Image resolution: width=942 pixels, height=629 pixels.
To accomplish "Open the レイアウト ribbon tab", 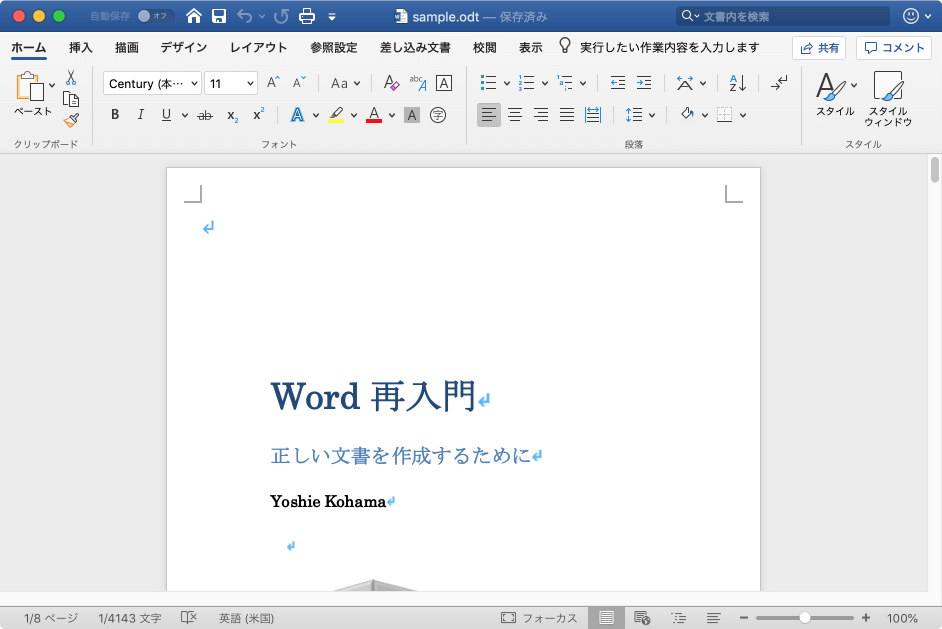I will click(x=258, y=47).
